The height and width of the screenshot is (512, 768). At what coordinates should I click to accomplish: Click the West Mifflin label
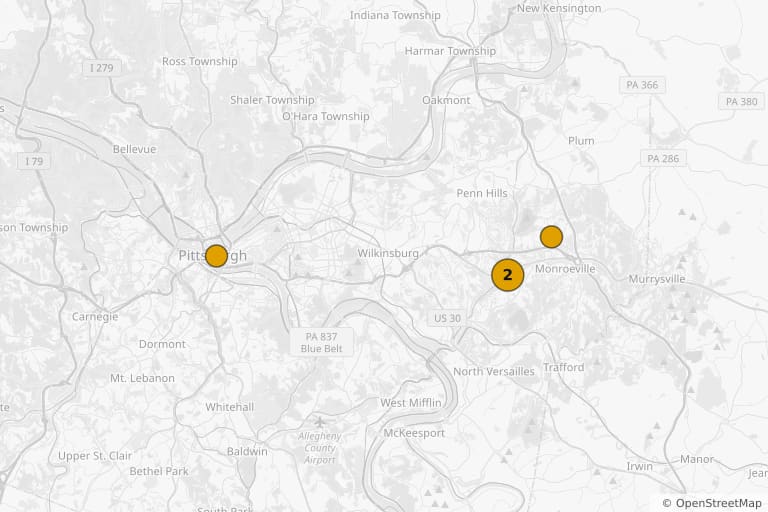(411, 403)
